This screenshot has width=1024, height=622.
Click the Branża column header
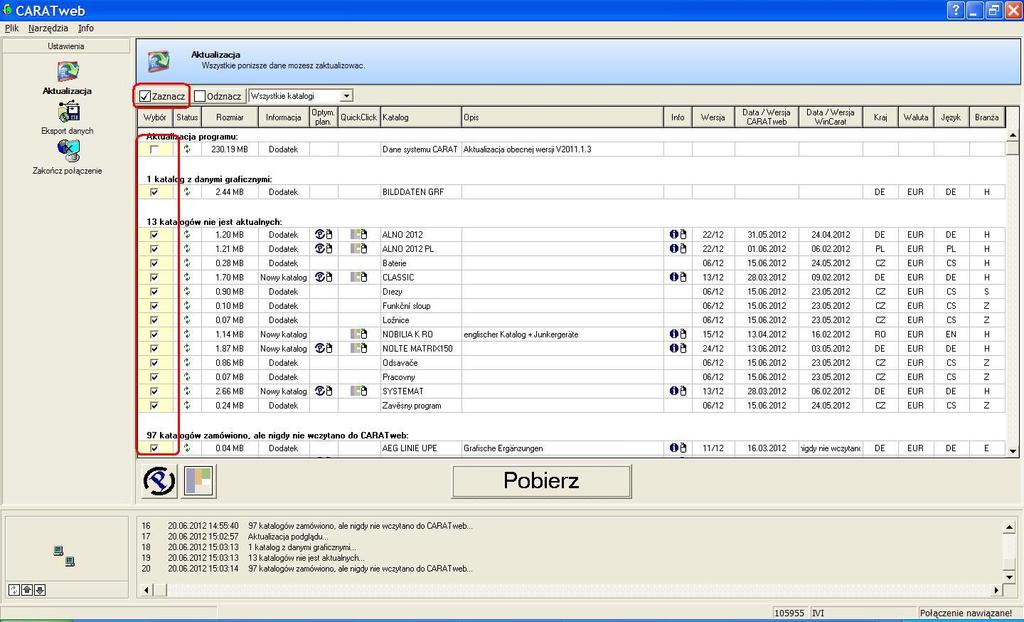[x=986, y=117]
